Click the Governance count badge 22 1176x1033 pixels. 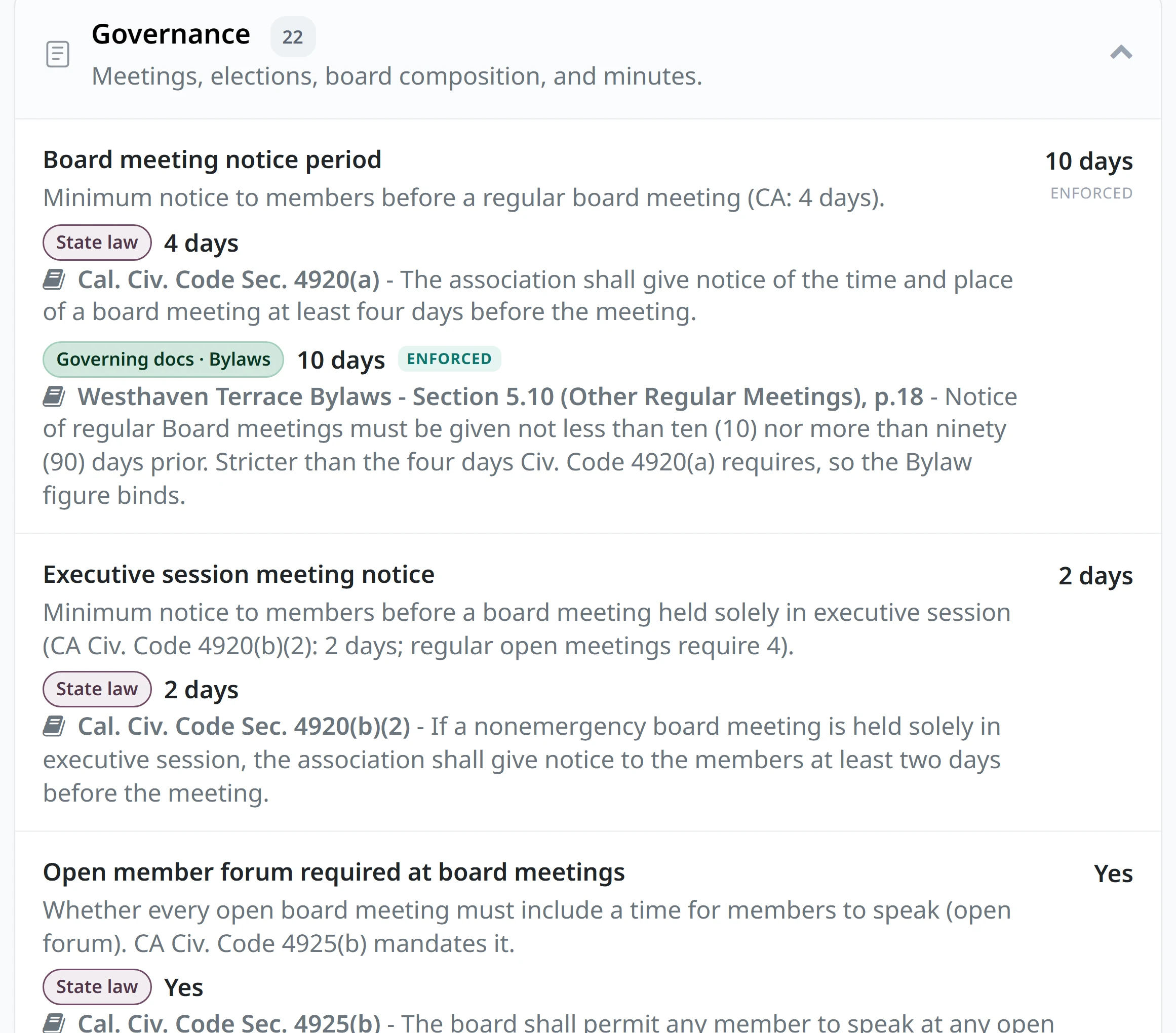pyautogui.click(x=293, y=37)
